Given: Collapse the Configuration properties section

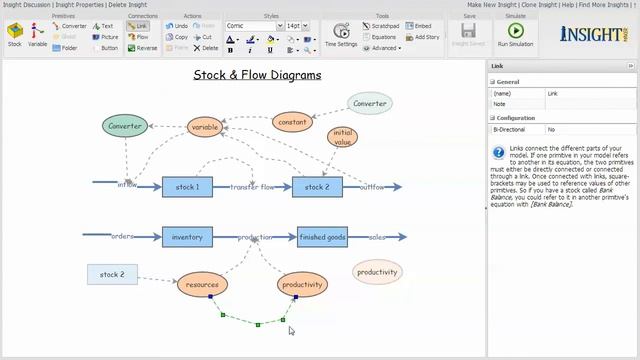Looking at the screenshot, I should click(x=493, y=118).
